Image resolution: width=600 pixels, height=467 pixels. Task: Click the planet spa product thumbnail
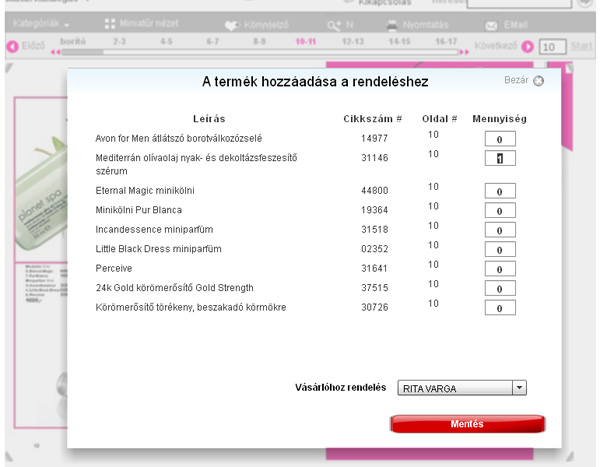click(x=40, y=193)
